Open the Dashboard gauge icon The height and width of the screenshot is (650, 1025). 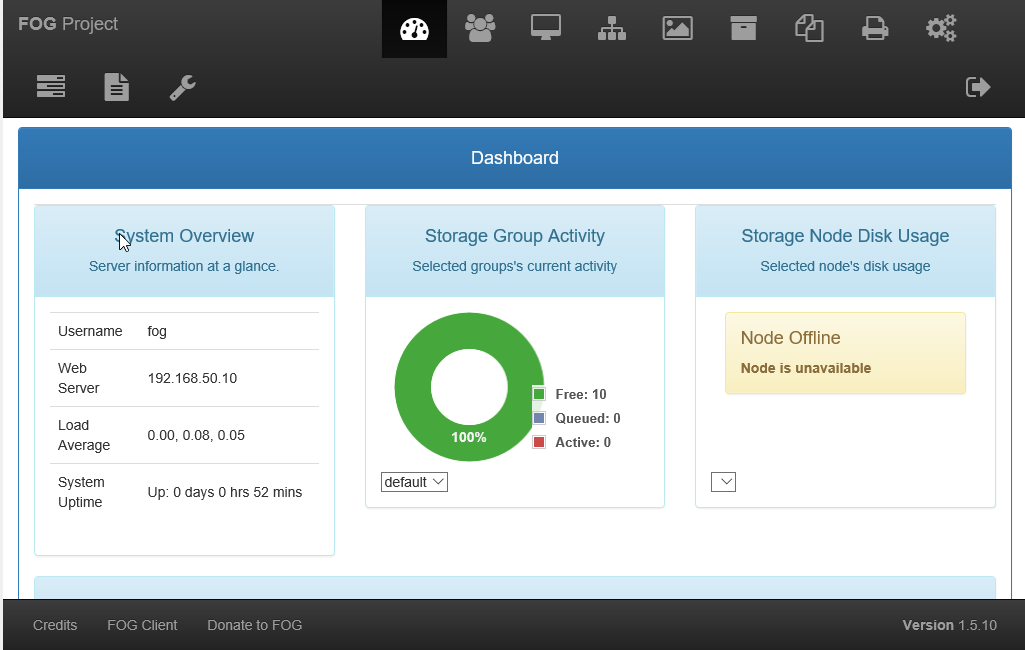(x=414, y=29)
